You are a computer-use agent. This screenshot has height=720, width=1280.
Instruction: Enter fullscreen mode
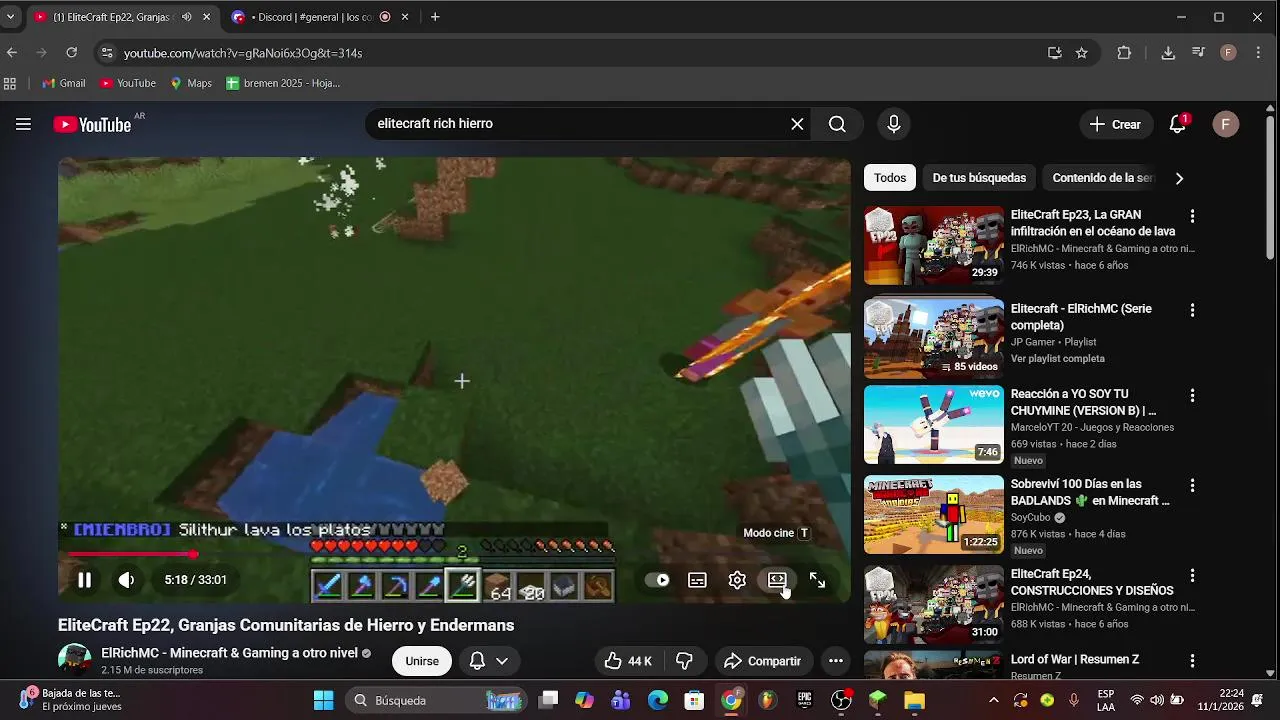point(817,580)
